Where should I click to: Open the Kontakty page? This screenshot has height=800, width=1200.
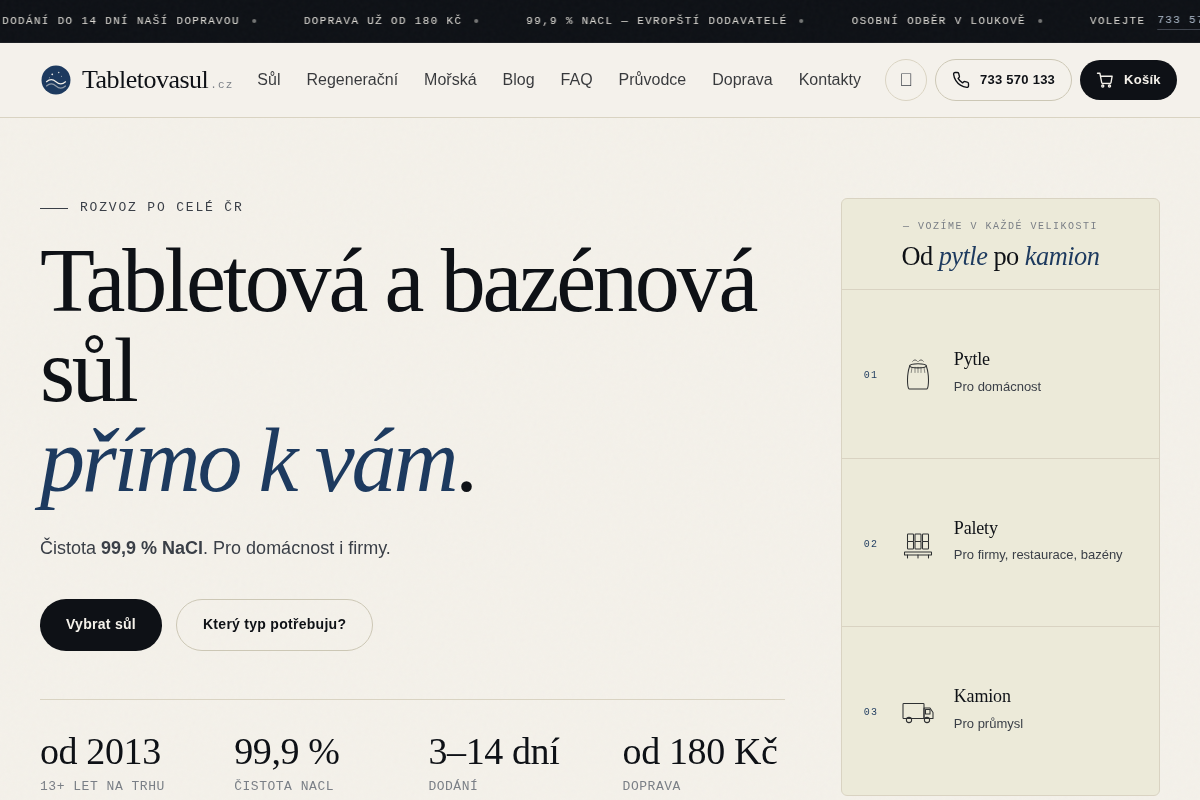click(x=830, y=80)
